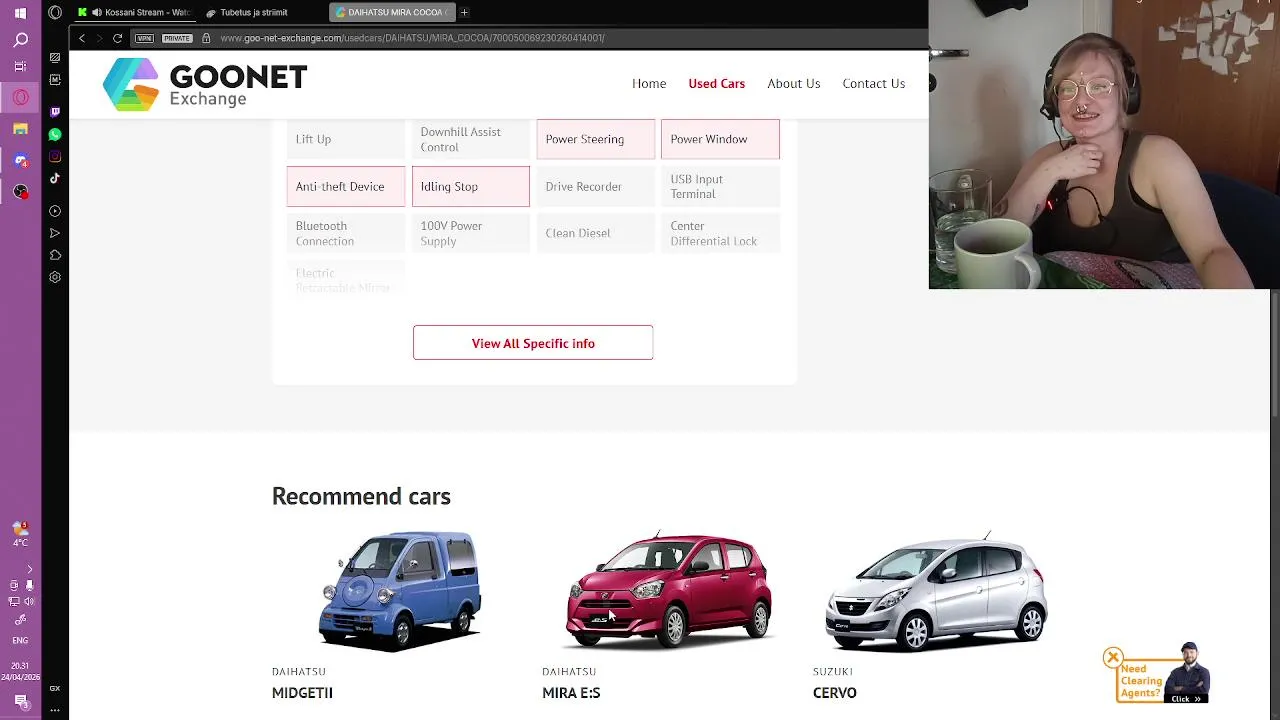1280x720 pixels.
Task: Open WhatsApp in the Opera sidebar
Action: (55, 134)
